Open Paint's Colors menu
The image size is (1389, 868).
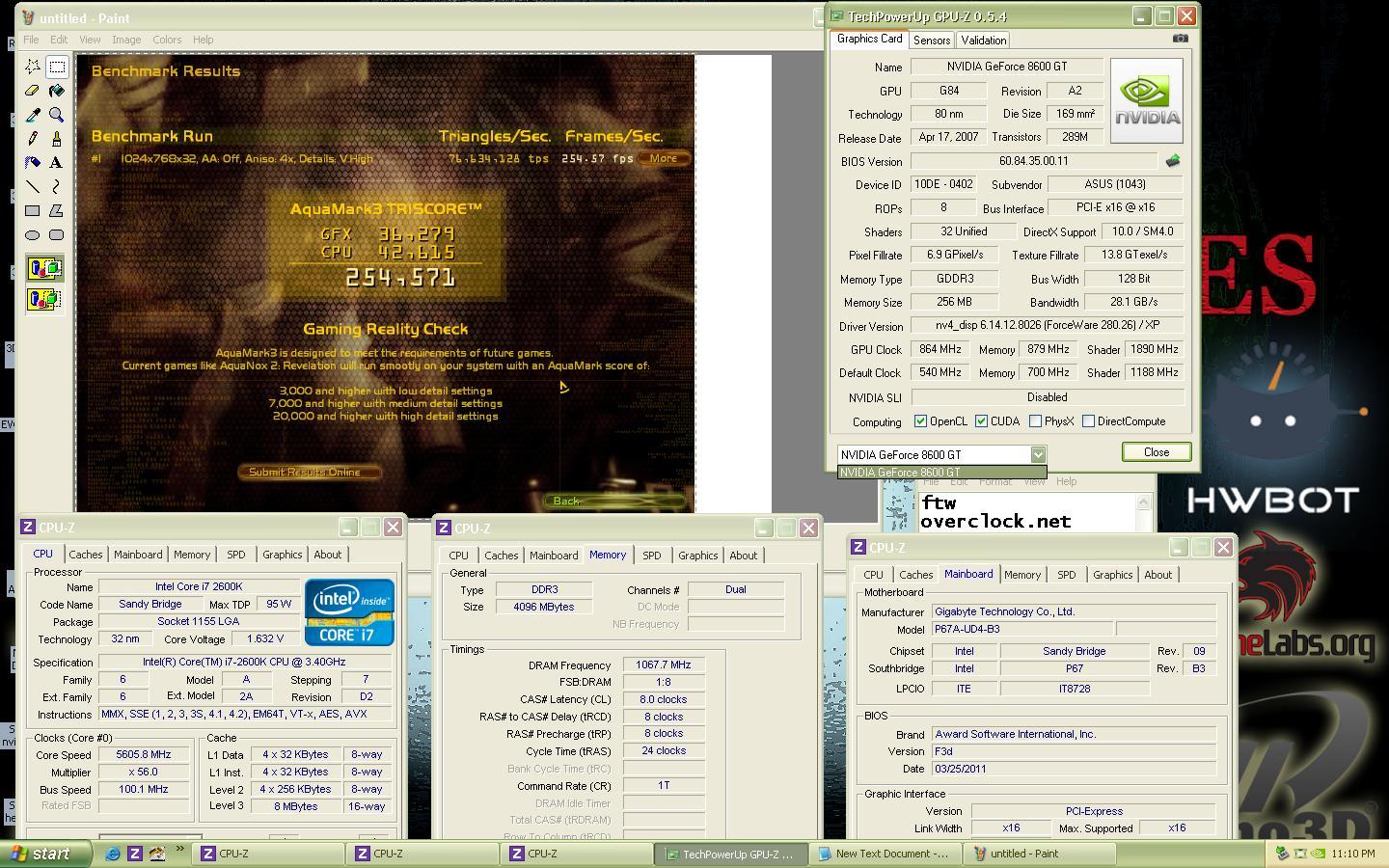[167, 40]
